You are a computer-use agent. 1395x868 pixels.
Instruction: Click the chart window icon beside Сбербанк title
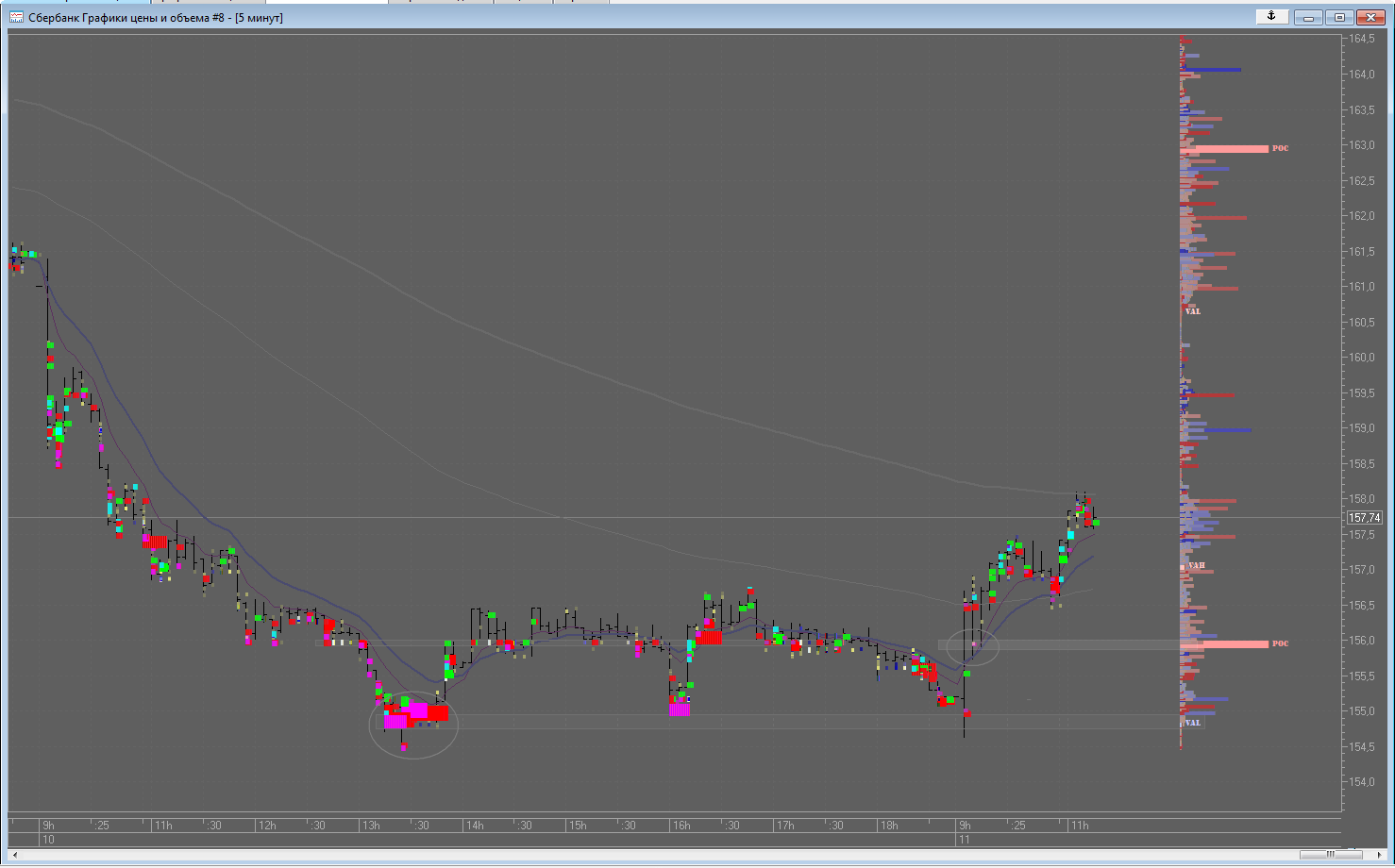pos(16,17)
